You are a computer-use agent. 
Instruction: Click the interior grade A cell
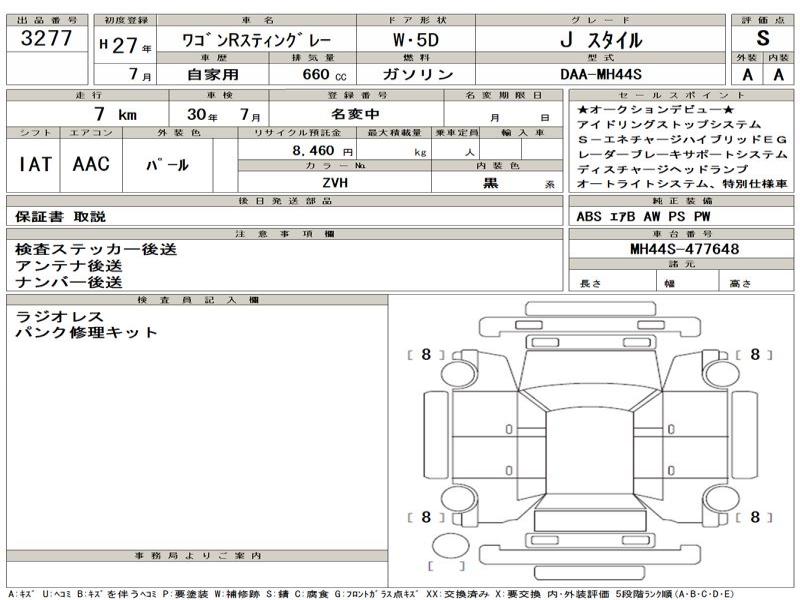[x=779, y=75]
